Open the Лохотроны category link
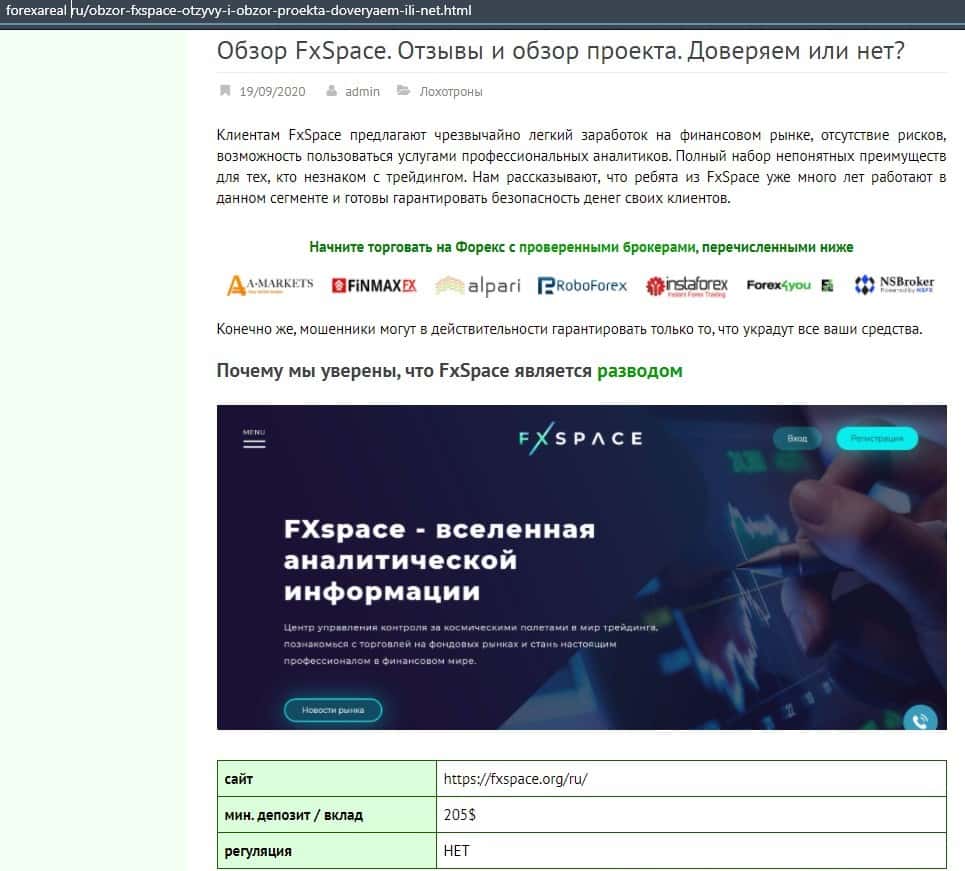Image resolution: width=965 pixels, height=871 pixels. coord(451,92)
